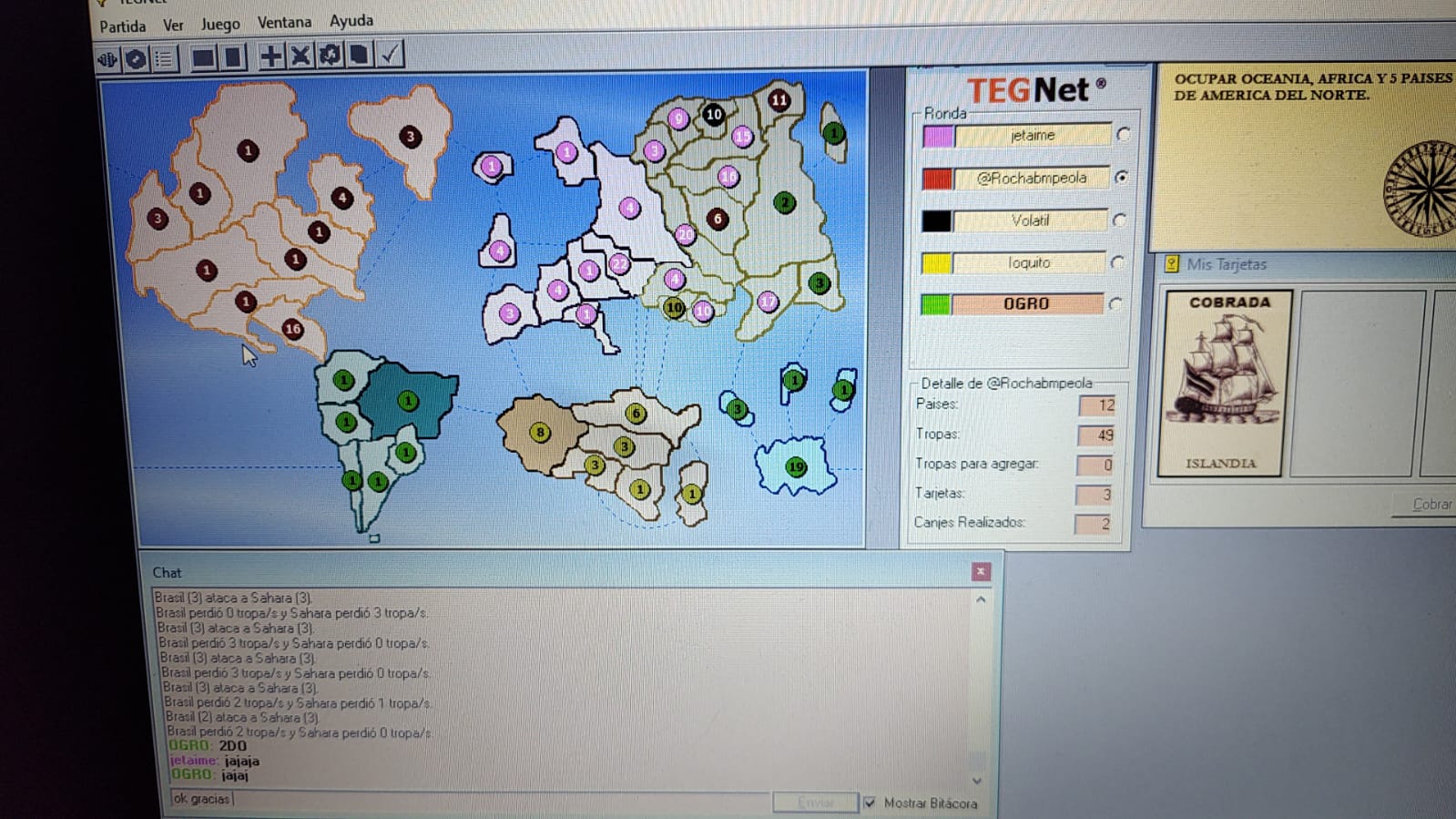Select the green token on teal Brazil territory
This screenshot has height=819, width=1456.
(x=408, y=400)
